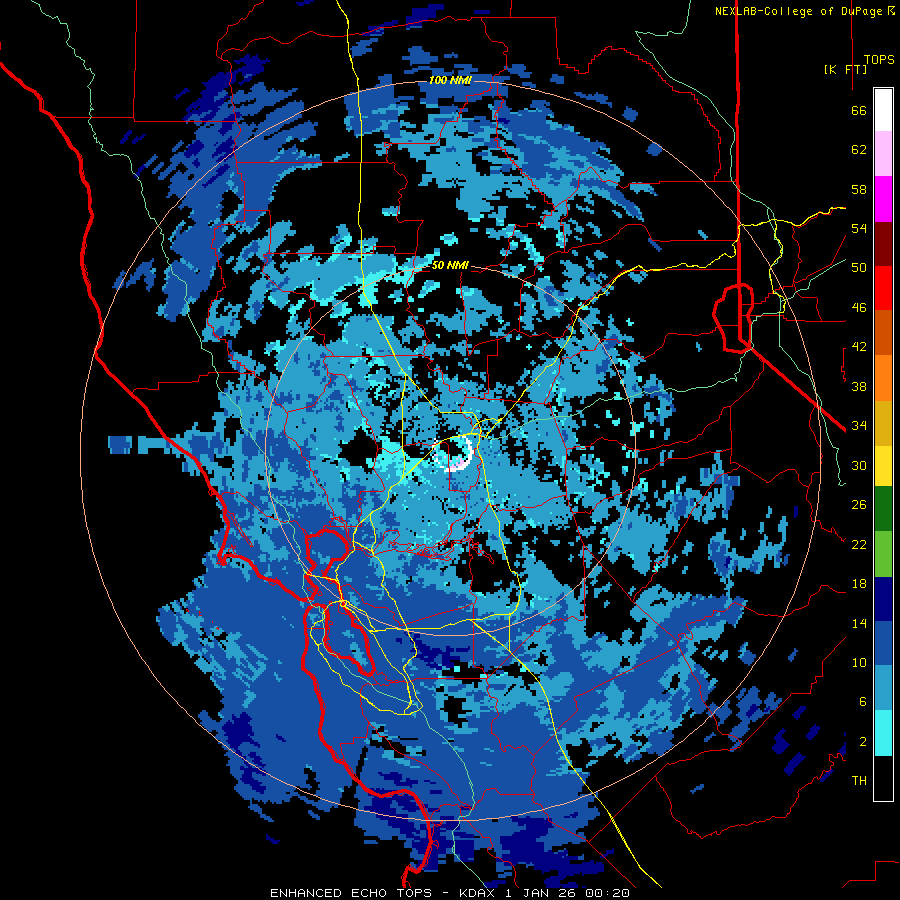Select the bright red legend swatch

click(883, 288)
